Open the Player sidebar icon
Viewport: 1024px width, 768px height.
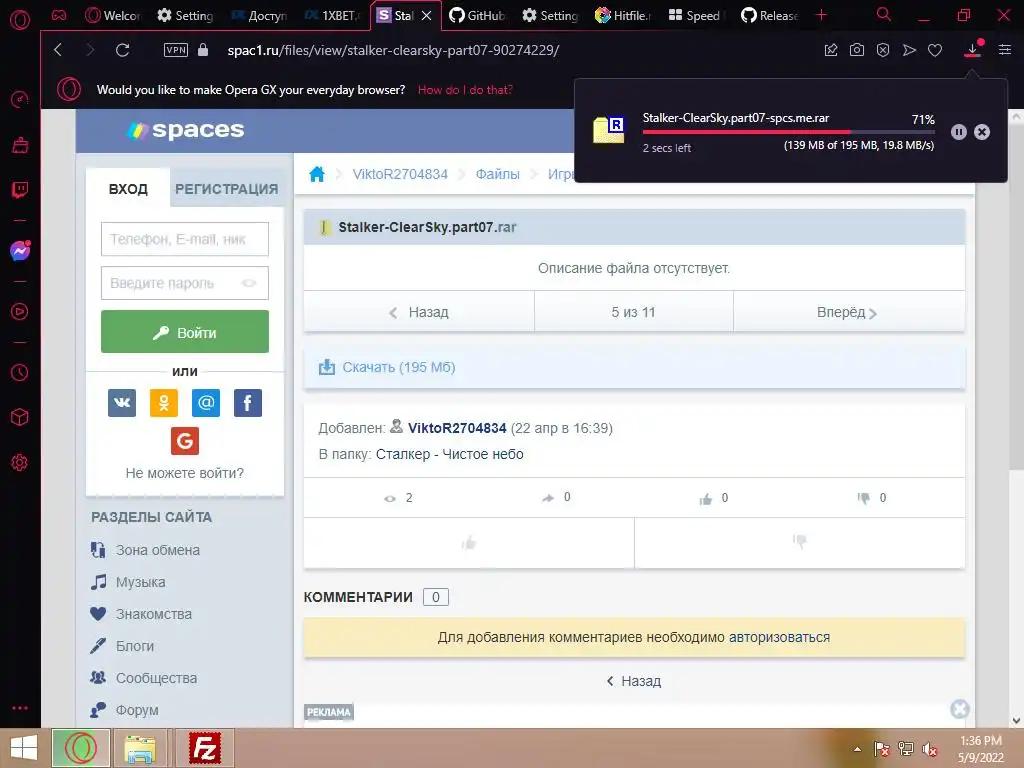pos(20,312)
